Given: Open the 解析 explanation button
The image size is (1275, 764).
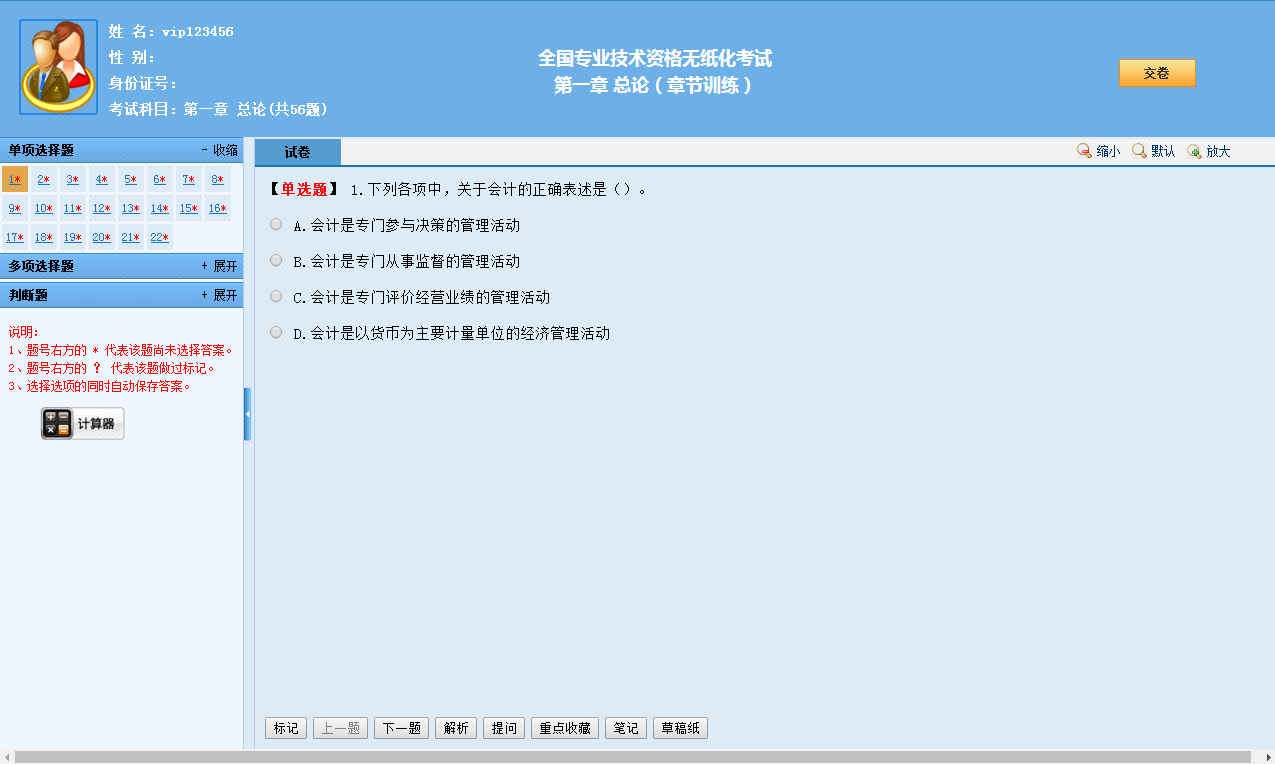Looking at the screenshot, I should tap(456, 728).
